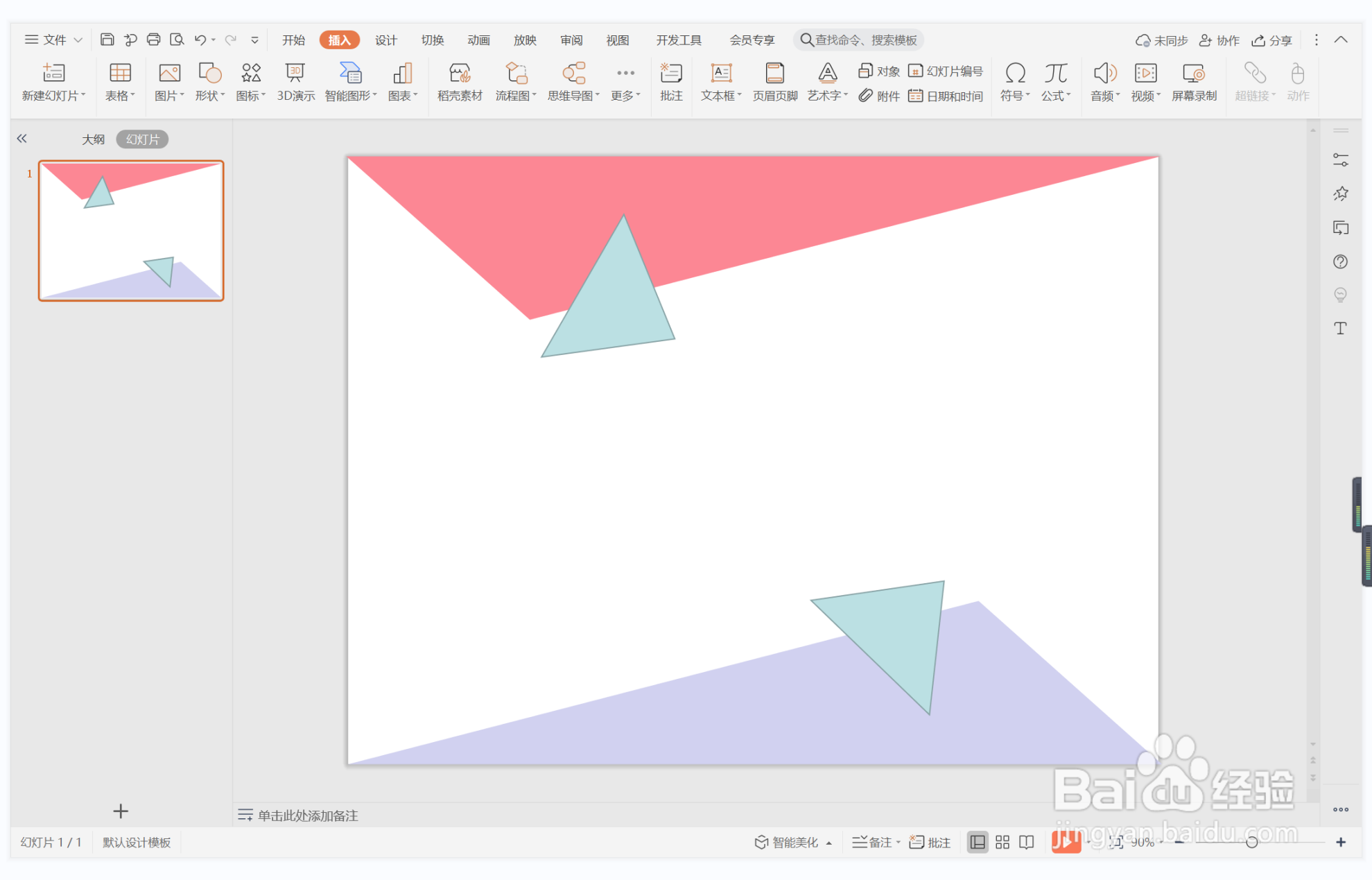Open the 开始 tab
Image resolution: width=1372 pixels, height=880 pixels.
click(293, 40)
